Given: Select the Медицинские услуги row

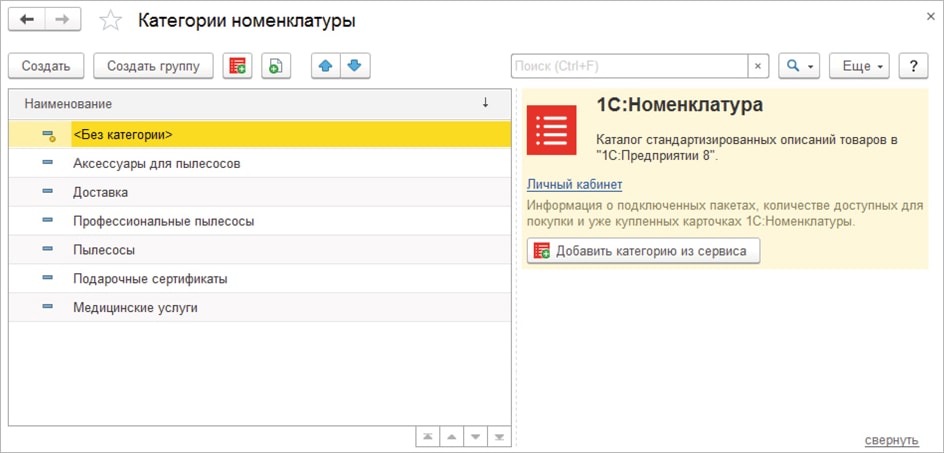Looking at the screenshot, I should pos(135,308).
